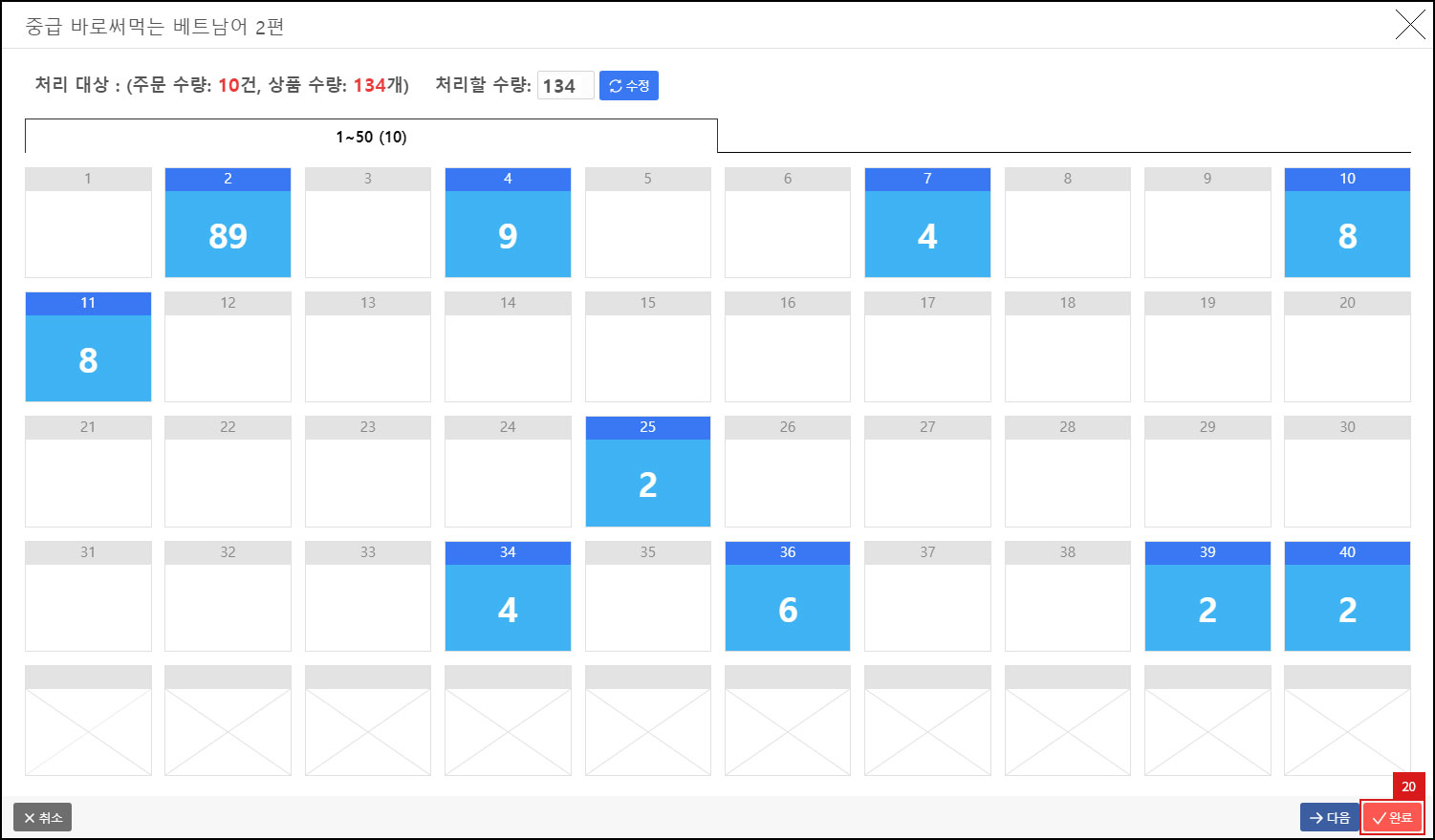Viewport: 1435px width, 840px height.
Task: Switch to the 1~50 (10) tab
Action: (x=371, y=136)
